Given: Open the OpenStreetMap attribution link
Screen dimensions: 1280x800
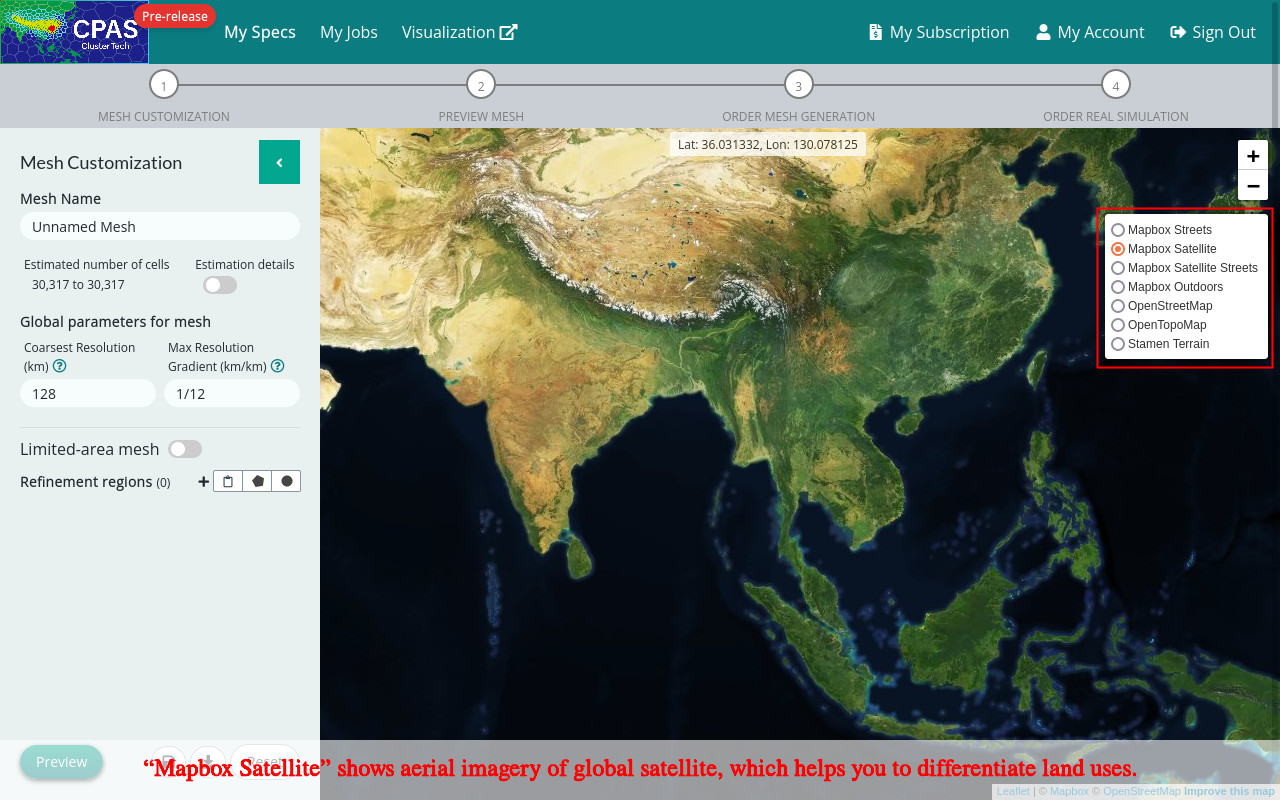Looking at the screenshot, I should [x=1142, y=791].
